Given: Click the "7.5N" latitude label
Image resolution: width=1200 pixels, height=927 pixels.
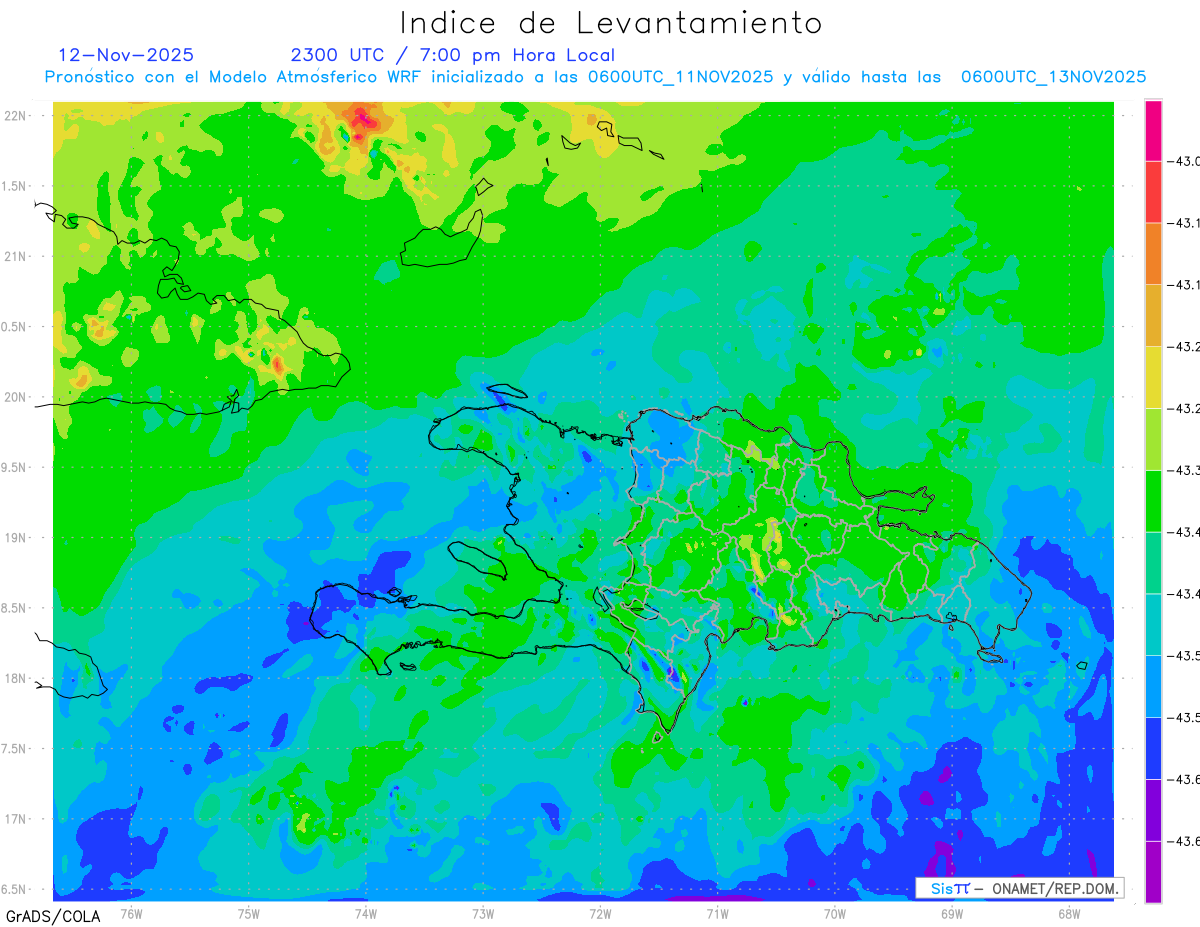Looking at the screenshot, I should click(14, 749).
